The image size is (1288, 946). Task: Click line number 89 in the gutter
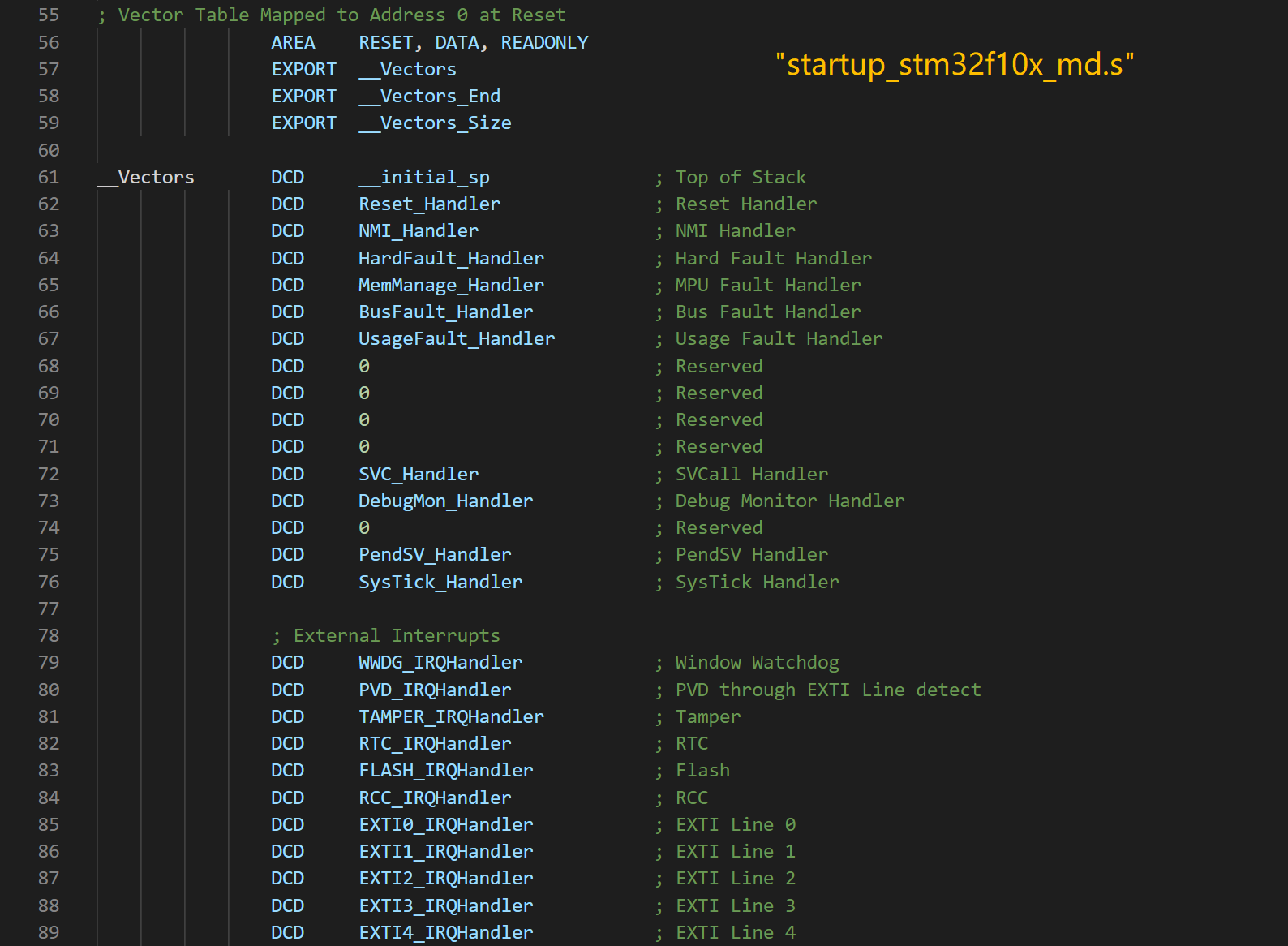[x=49, y=933]
